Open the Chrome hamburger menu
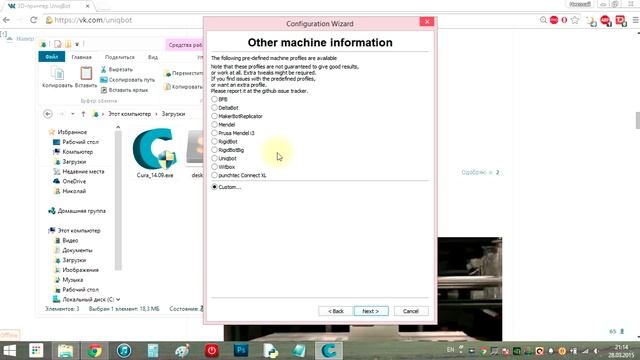Screen dimensions: 640x360 [x=636, y=20]
